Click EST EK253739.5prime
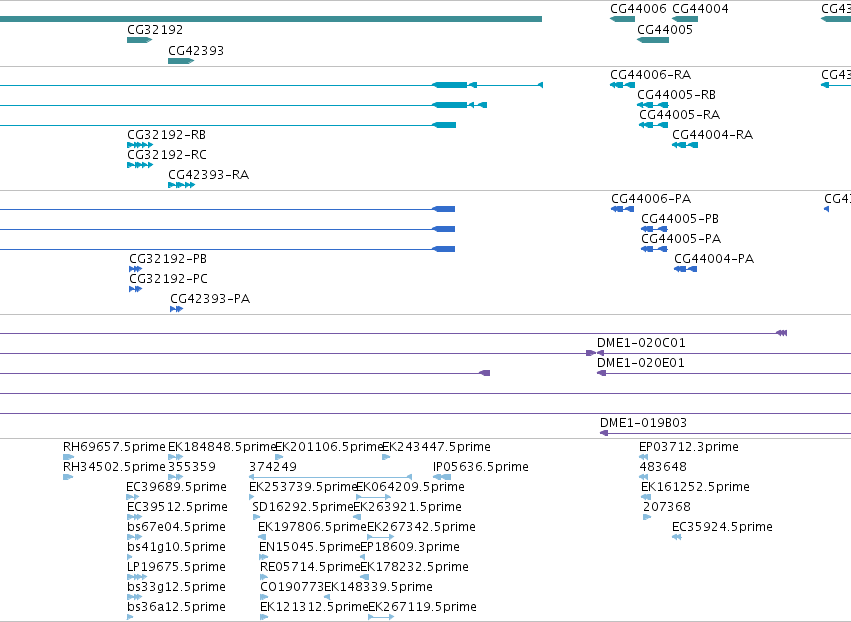Image resolution: width=851 pixels, height=622 pixels. click(x=302, y=487)
